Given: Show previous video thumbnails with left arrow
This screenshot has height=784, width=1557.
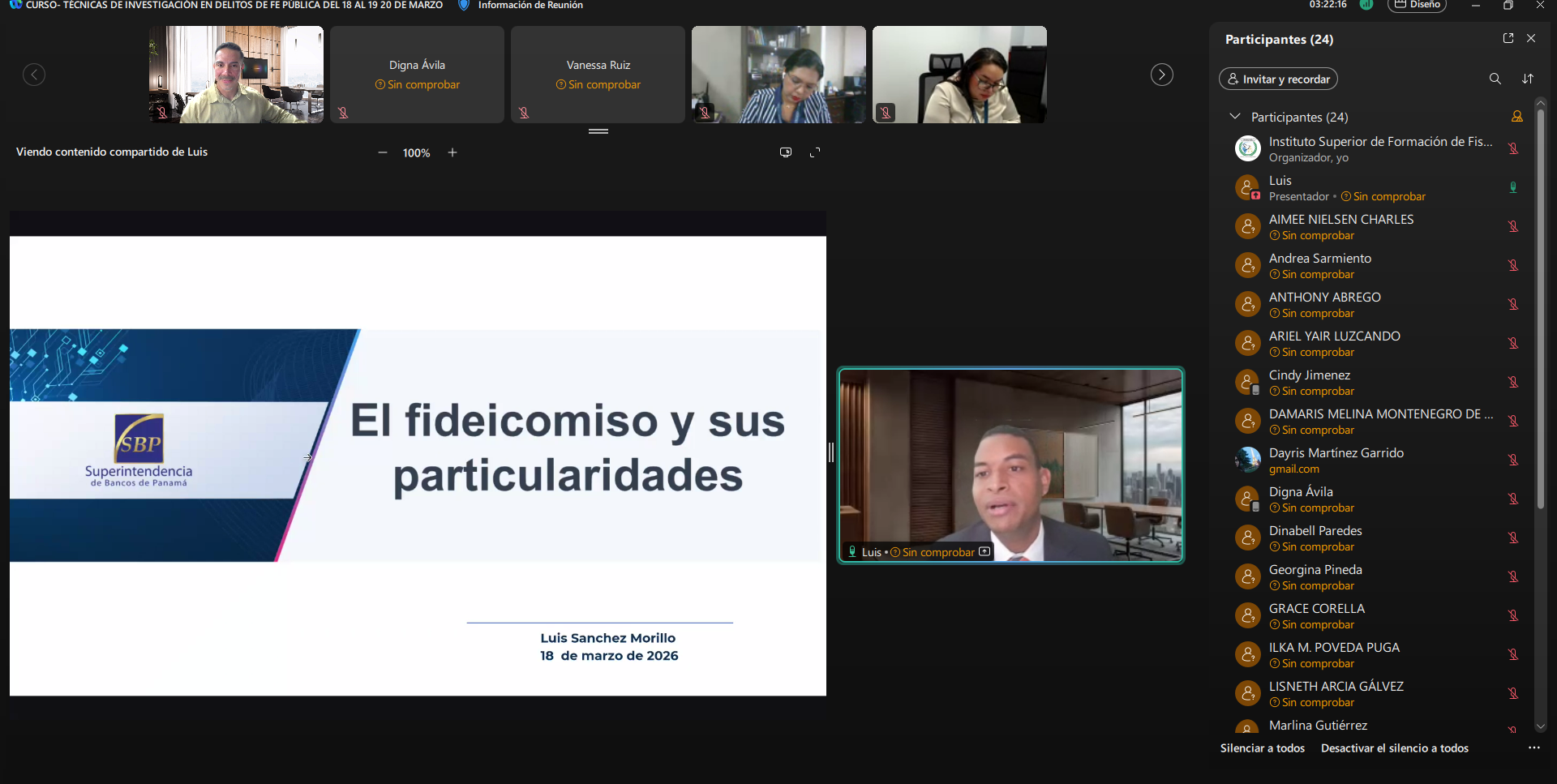Looking at the screenshot, I should point(34,75).
